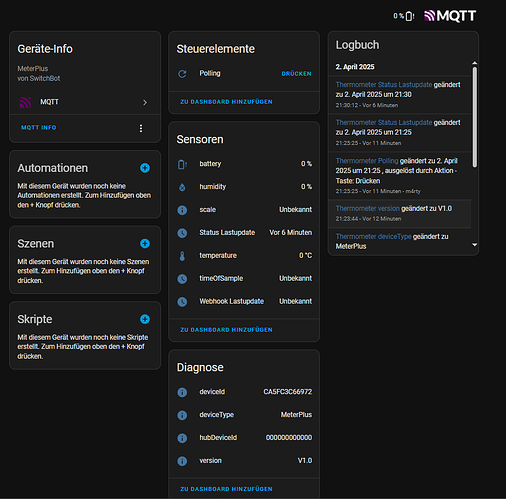Viewport: 506px width, 499px height.
Task: Add a new scene with plus icon
Action: coord(145,243)
